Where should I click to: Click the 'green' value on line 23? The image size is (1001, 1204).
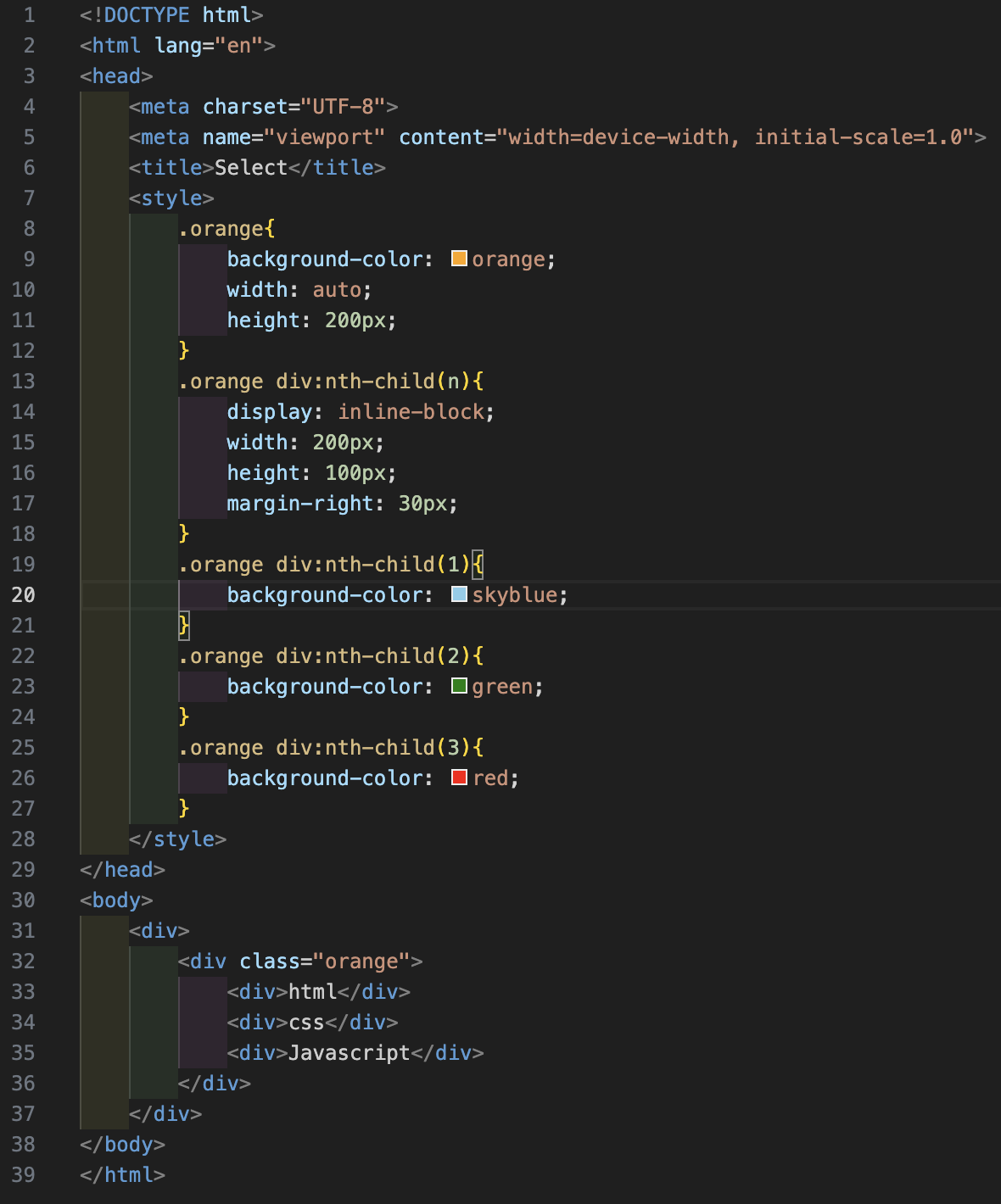coord(502,687)
